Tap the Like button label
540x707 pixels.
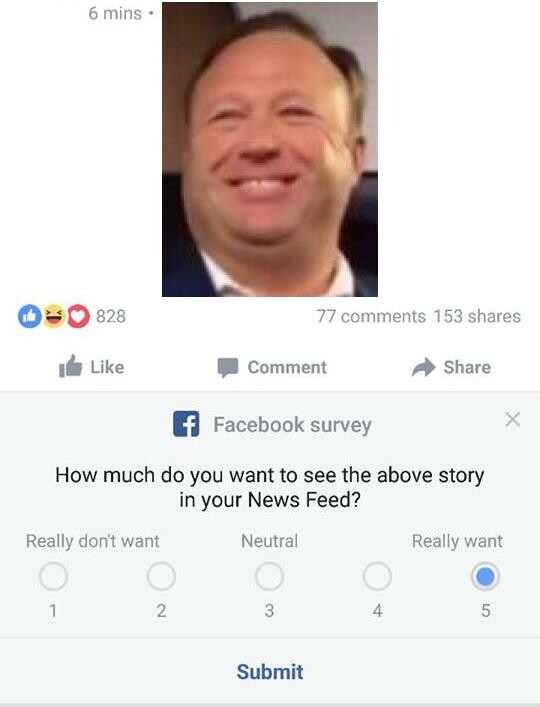click(107, 367)
